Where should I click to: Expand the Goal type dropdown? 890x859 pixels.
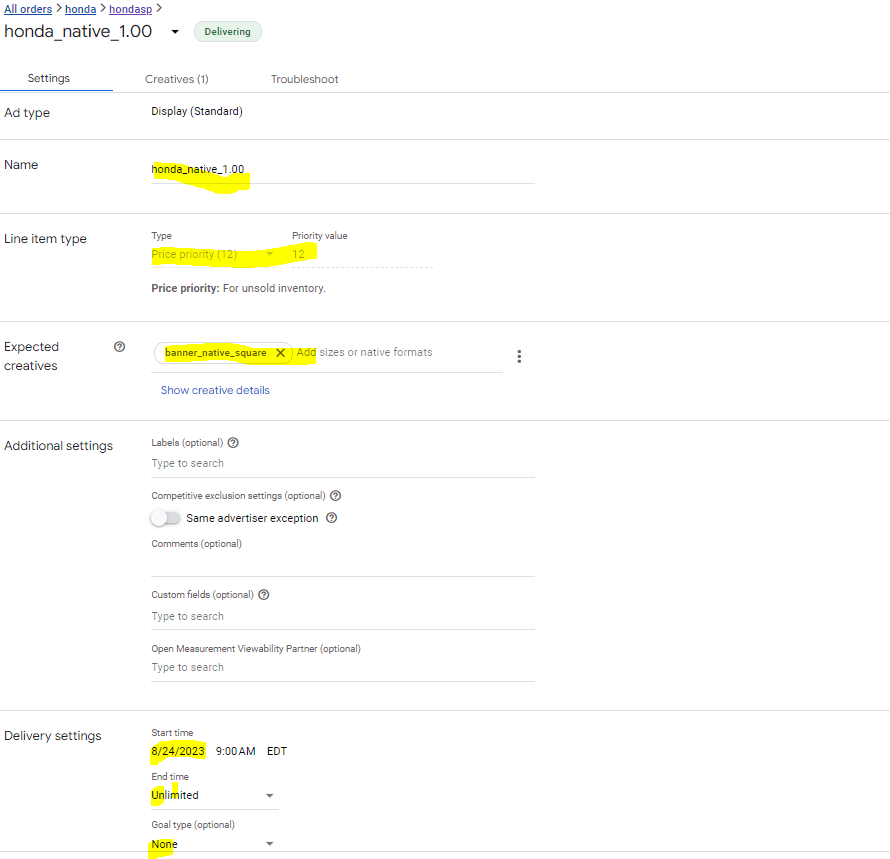coord(269,844)
